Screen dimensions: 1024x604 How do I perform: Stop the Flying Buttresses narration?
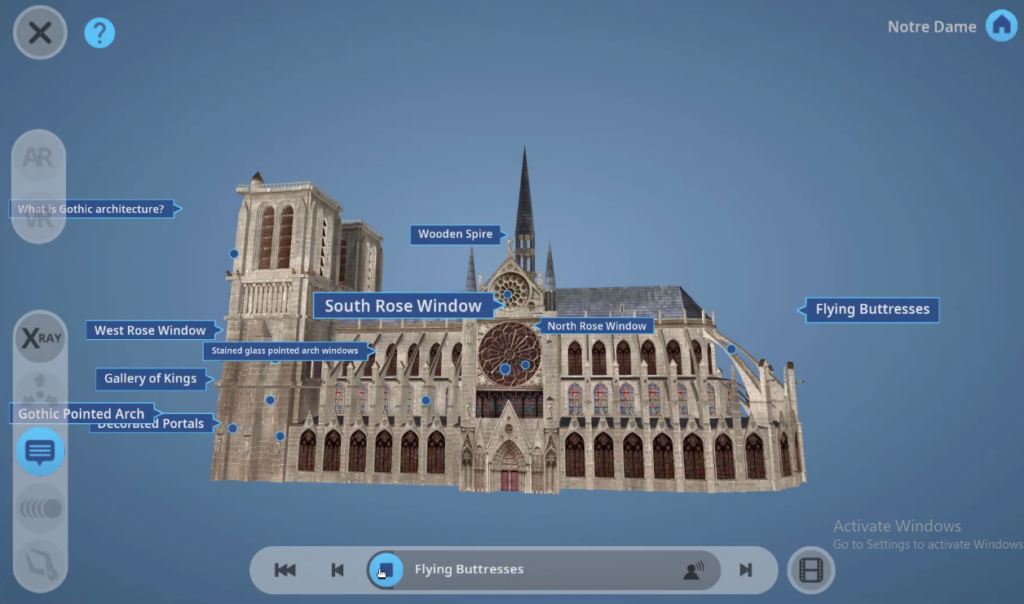(385, 570)
